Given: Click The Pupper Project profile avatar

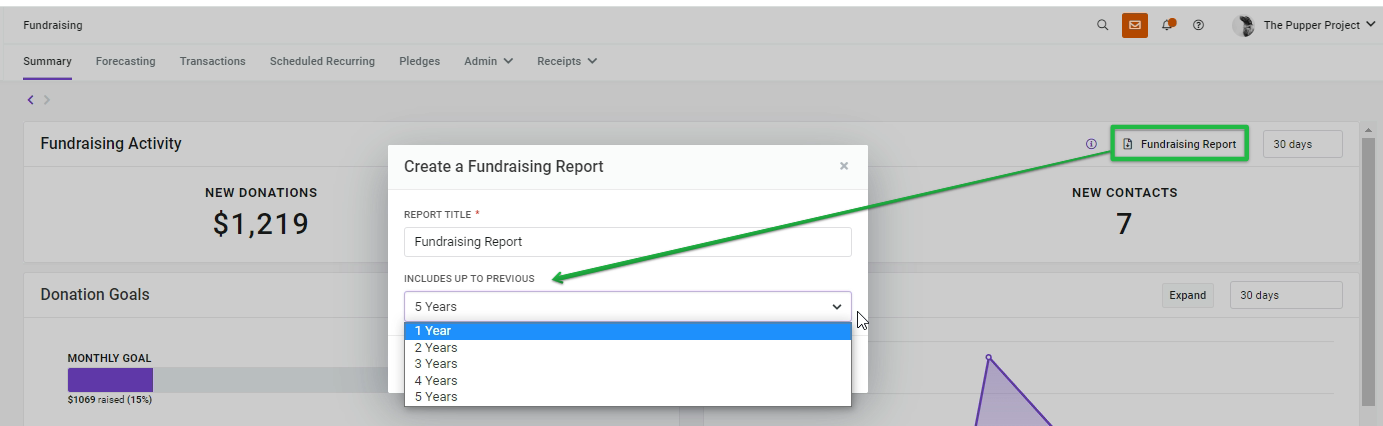Looking at the screenshot, I should [x=1244, y=26].
